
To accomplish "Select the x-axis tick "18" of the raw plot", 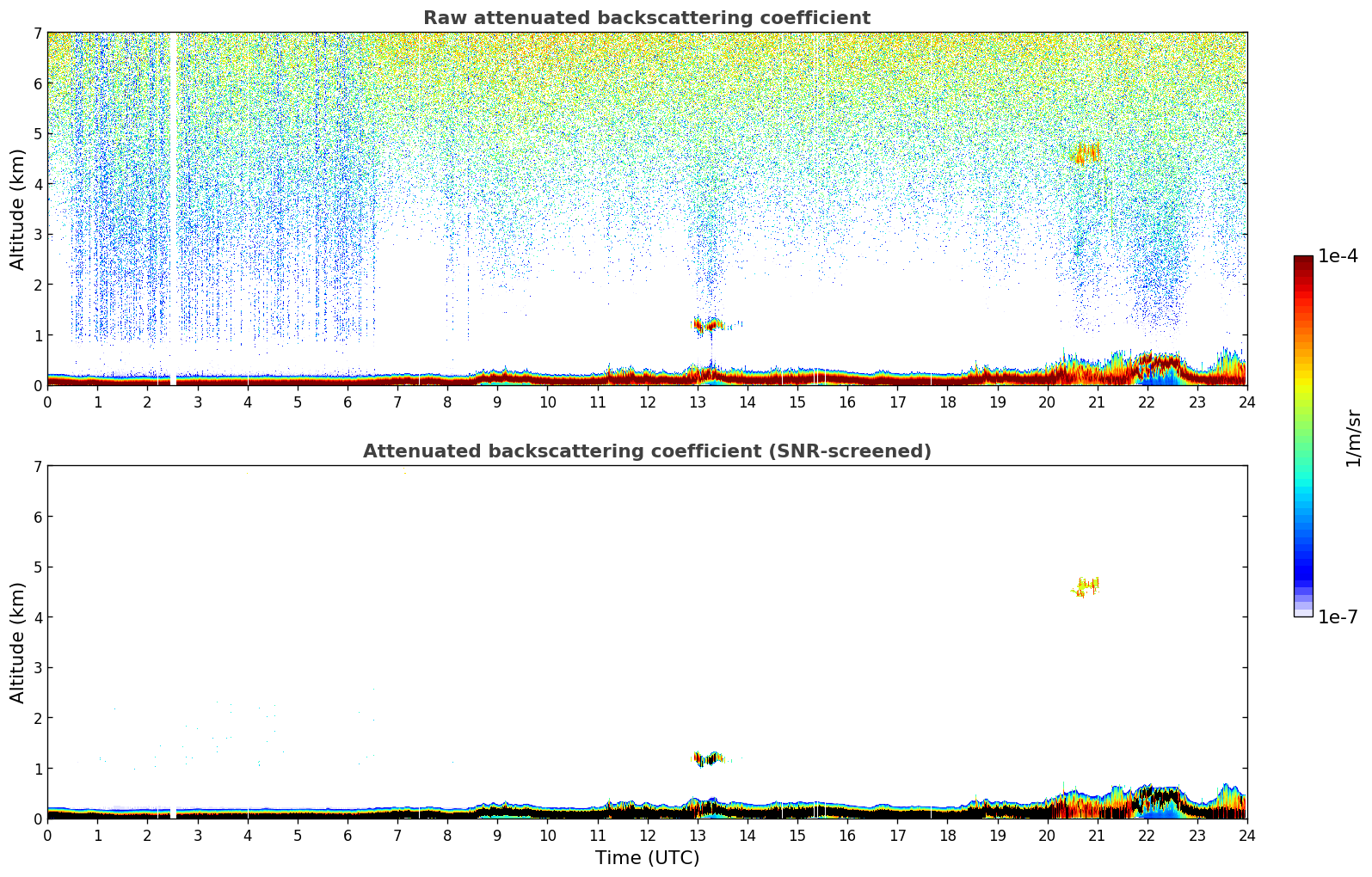I will coord(947,402).
